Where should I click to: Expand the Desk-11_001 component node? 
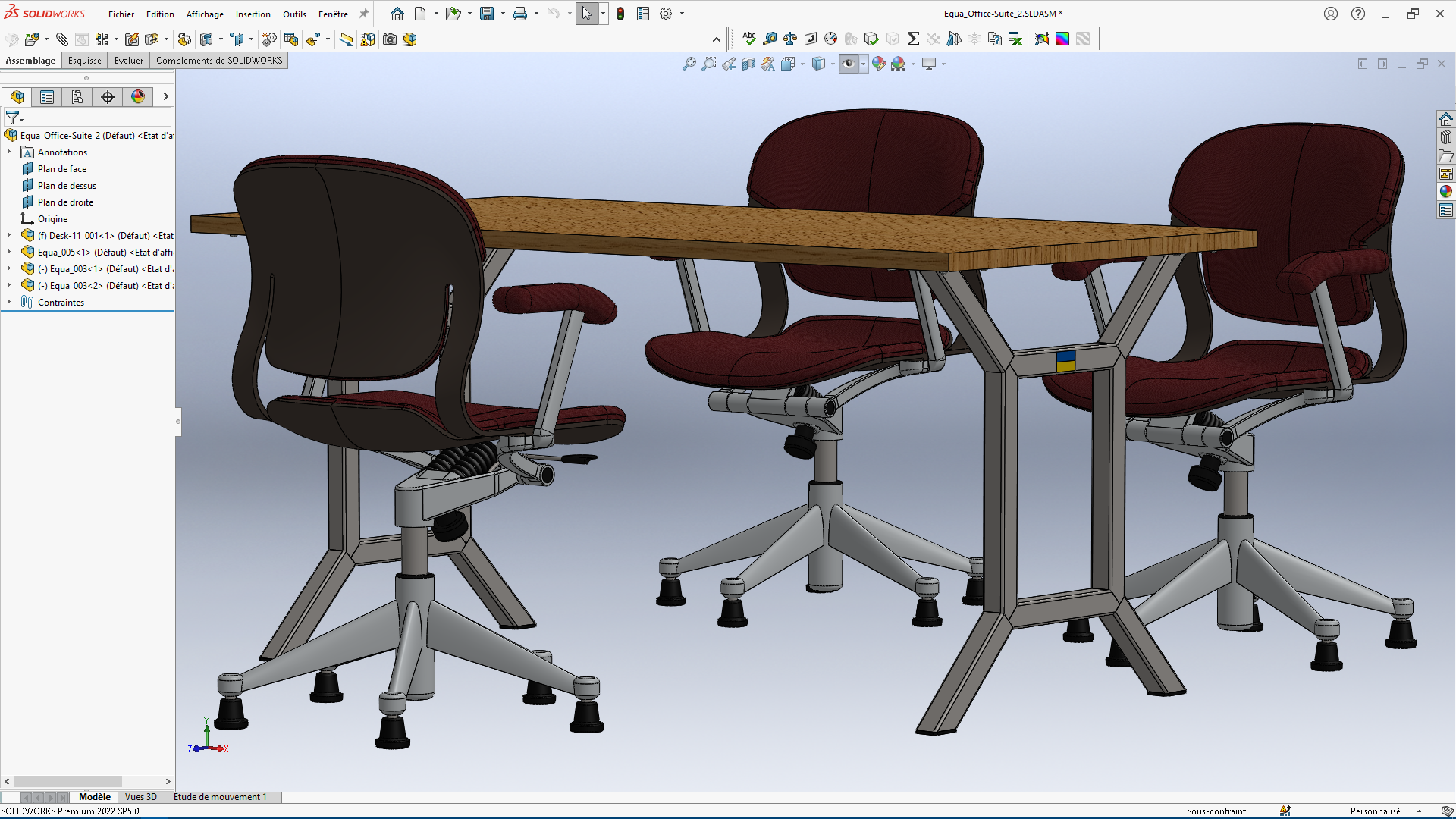pyautogui.click(x=9, y=236)
